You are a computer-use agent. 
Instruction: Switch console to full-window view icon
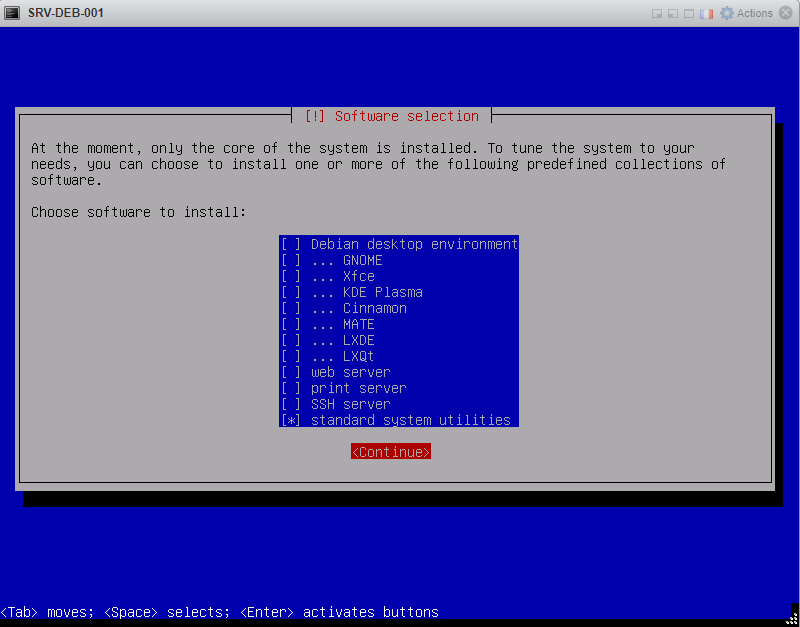click(689, 14)
